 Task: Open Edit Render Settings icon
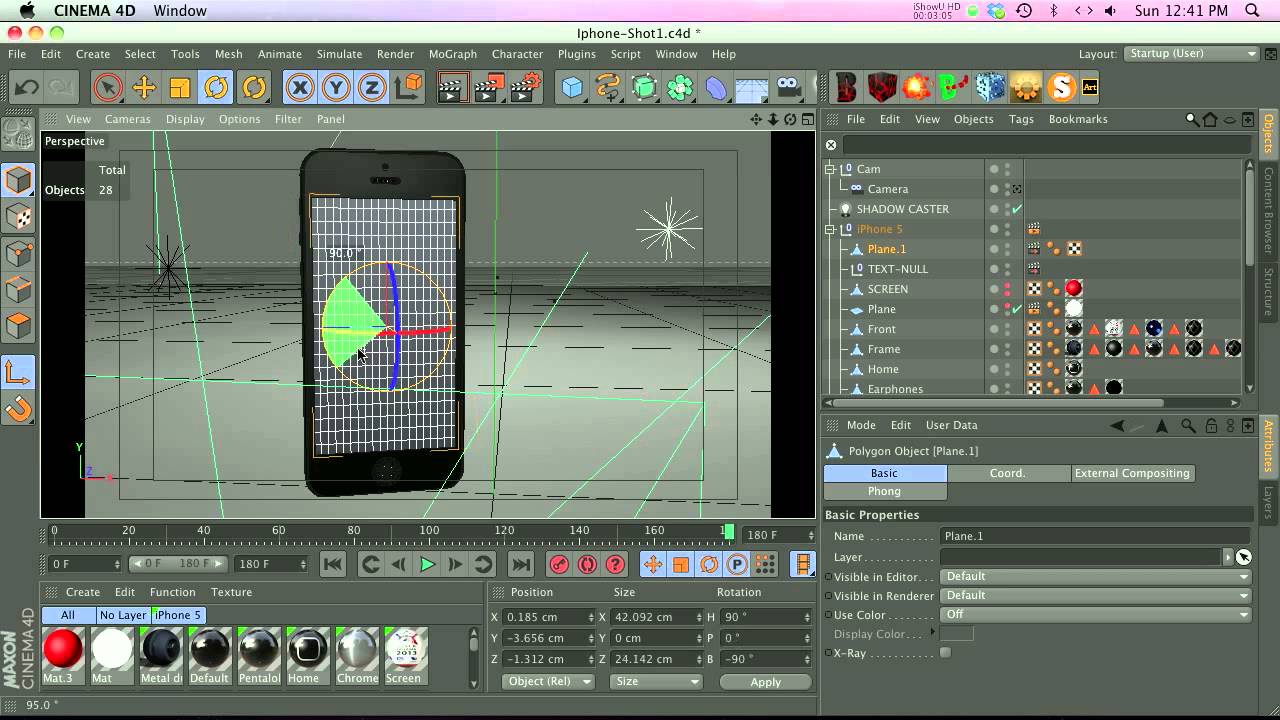(525, 88)
